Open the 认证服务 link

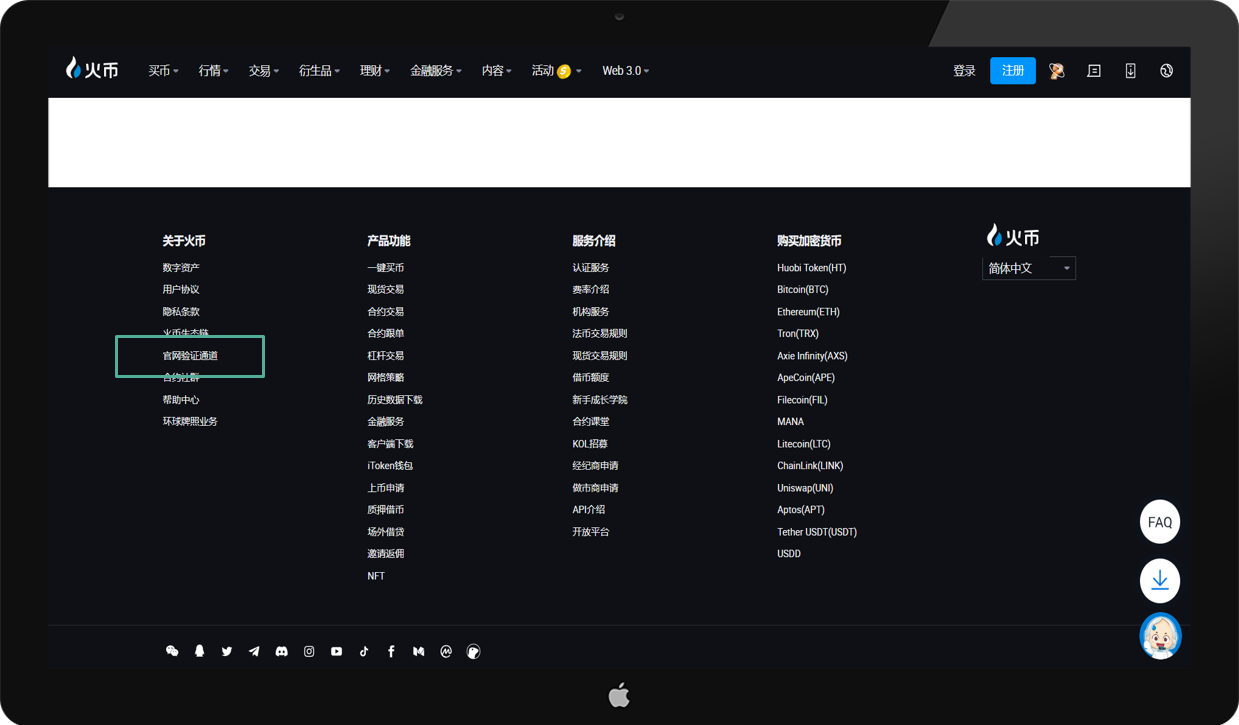[x=591, y=268]
